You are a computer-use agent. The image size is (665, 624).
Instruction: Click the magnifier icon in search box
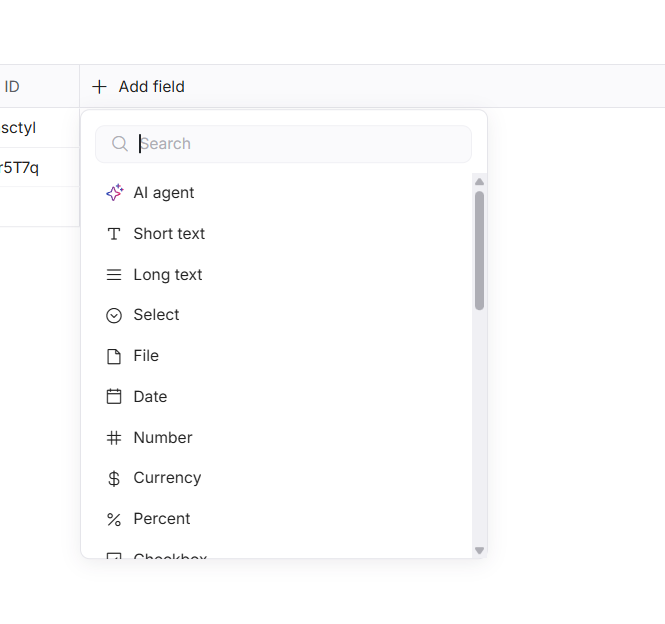tap(120, 144)
